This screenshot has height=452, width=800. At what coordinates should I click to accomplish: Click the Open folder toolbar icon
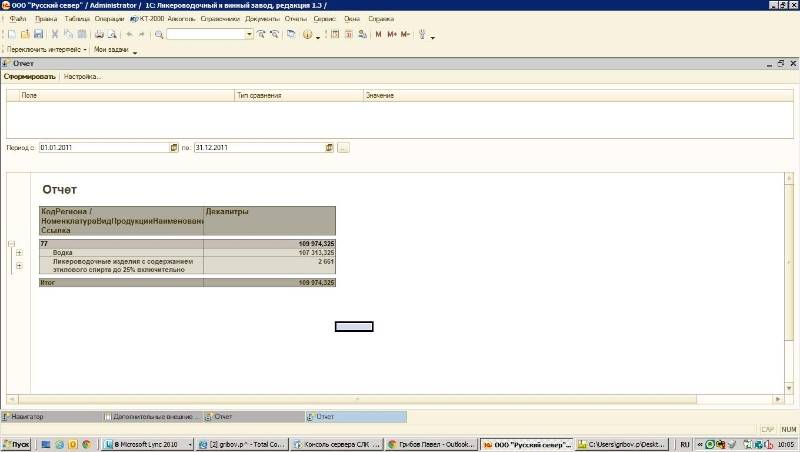tap(25, 34)
